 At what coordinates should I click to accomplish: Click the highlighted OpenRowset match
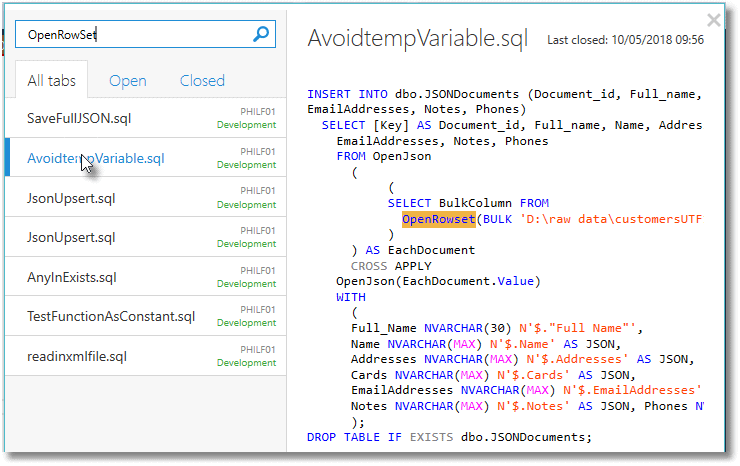438,219
